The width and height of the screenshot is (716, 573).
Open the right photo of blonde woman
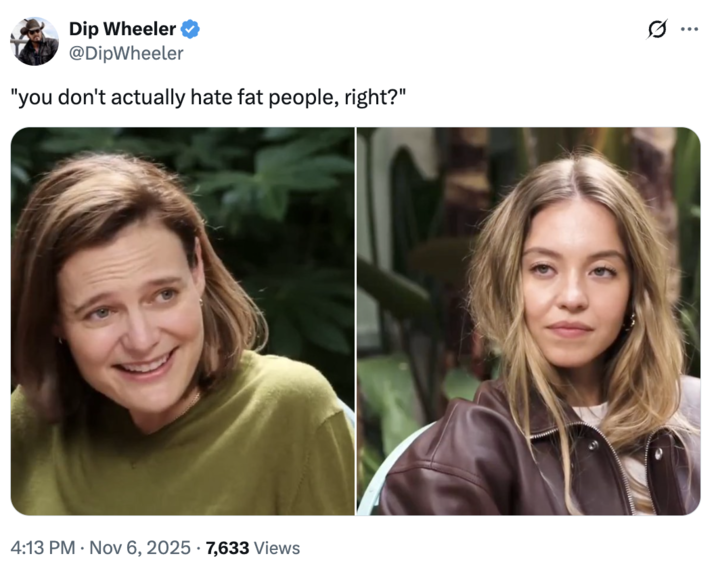[x=529, y=320]
